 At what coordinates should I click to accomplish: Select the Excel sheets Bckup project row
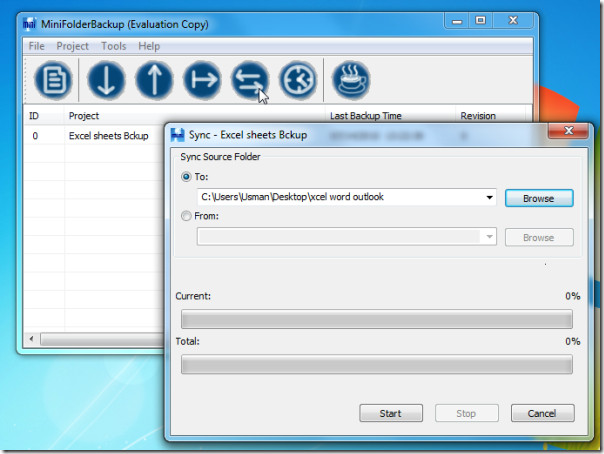pos(109,136)
